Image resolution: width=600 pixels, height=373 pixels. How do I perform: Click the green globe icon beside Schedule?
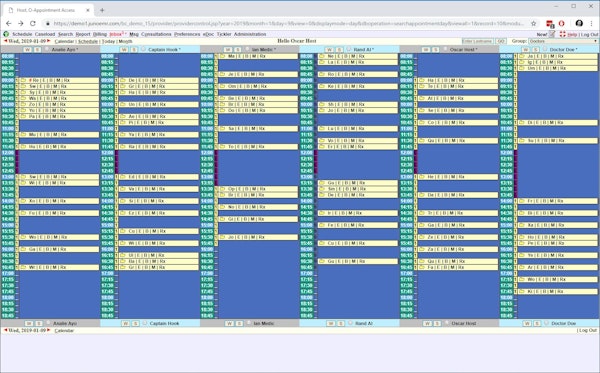click(x=6, y=34)
